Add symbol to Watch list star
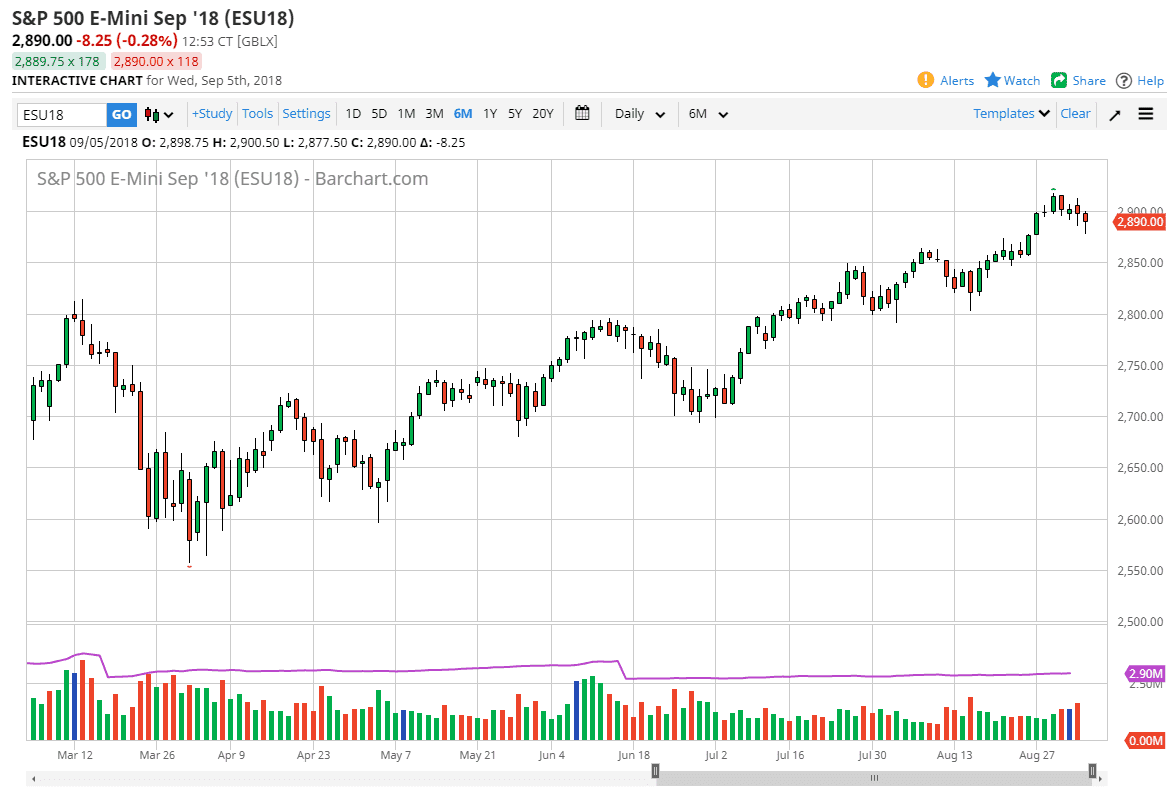This screenshot has width=1176, height=790. click(993, 80)
